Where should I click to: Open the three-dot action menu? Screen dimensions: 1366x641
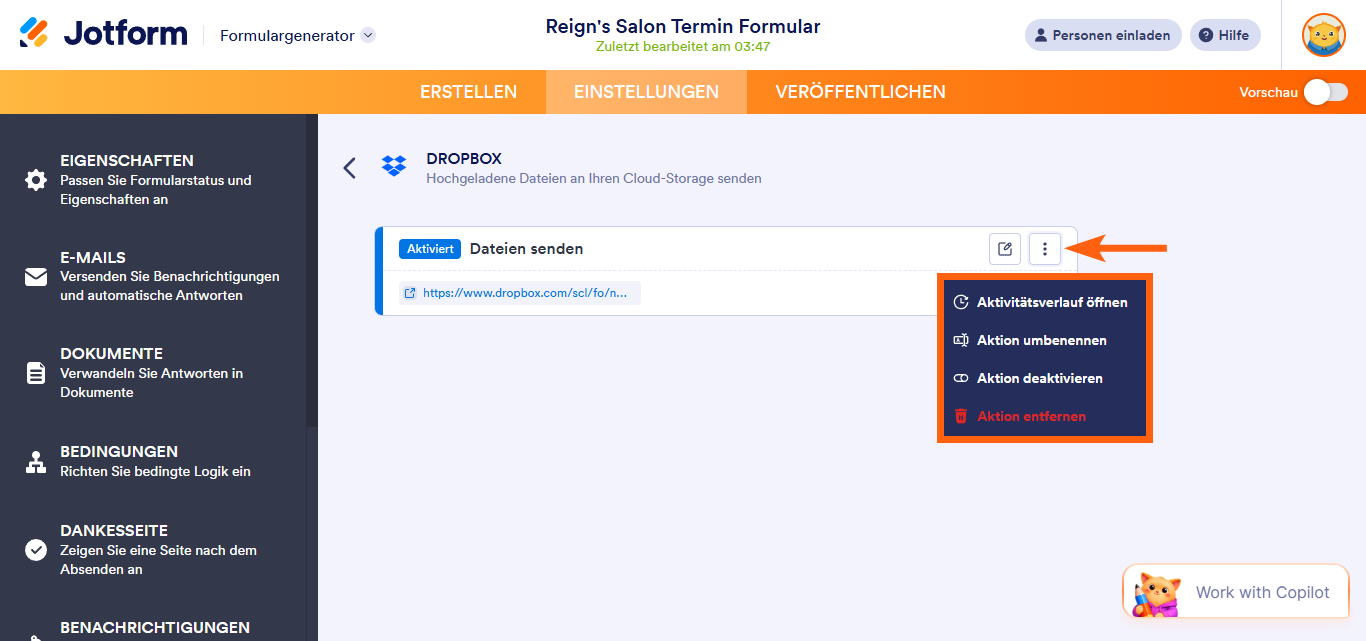coord(1044,248)
